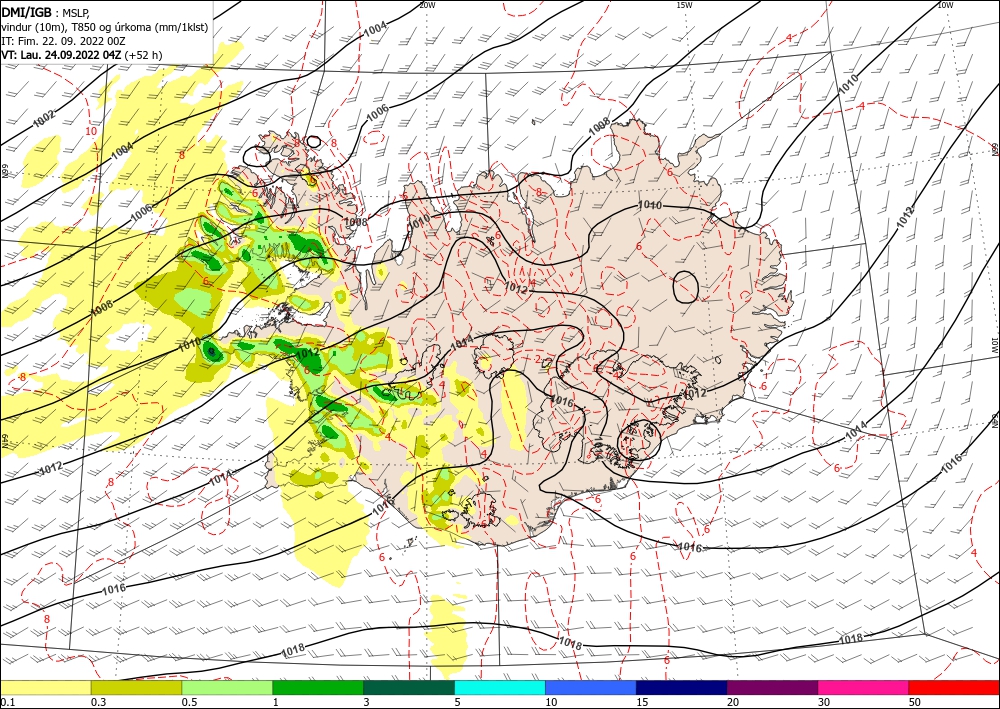Pick the light green 0.5–1 legend swatch
Image resolution: width=1000 pixels, height=709 pixels.
pyautogui.click(x=227, y=687)
